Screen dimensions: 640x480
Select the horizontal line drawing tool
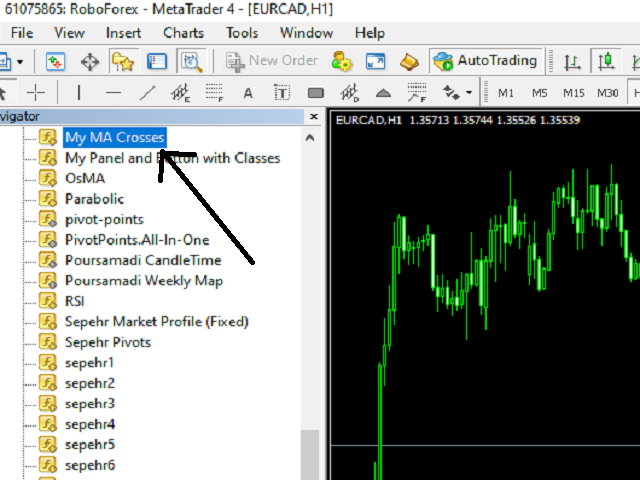coord(113,93)
